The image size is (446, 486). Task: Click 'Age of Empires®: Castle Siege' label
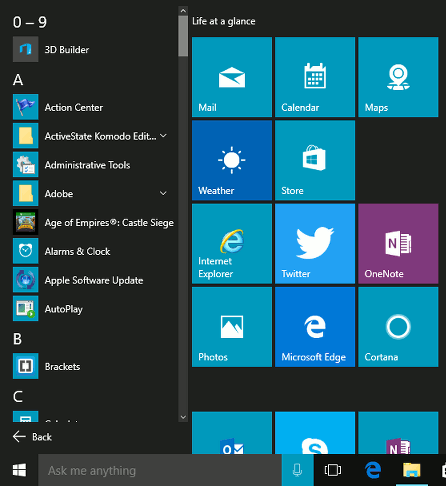click(109, 223)
